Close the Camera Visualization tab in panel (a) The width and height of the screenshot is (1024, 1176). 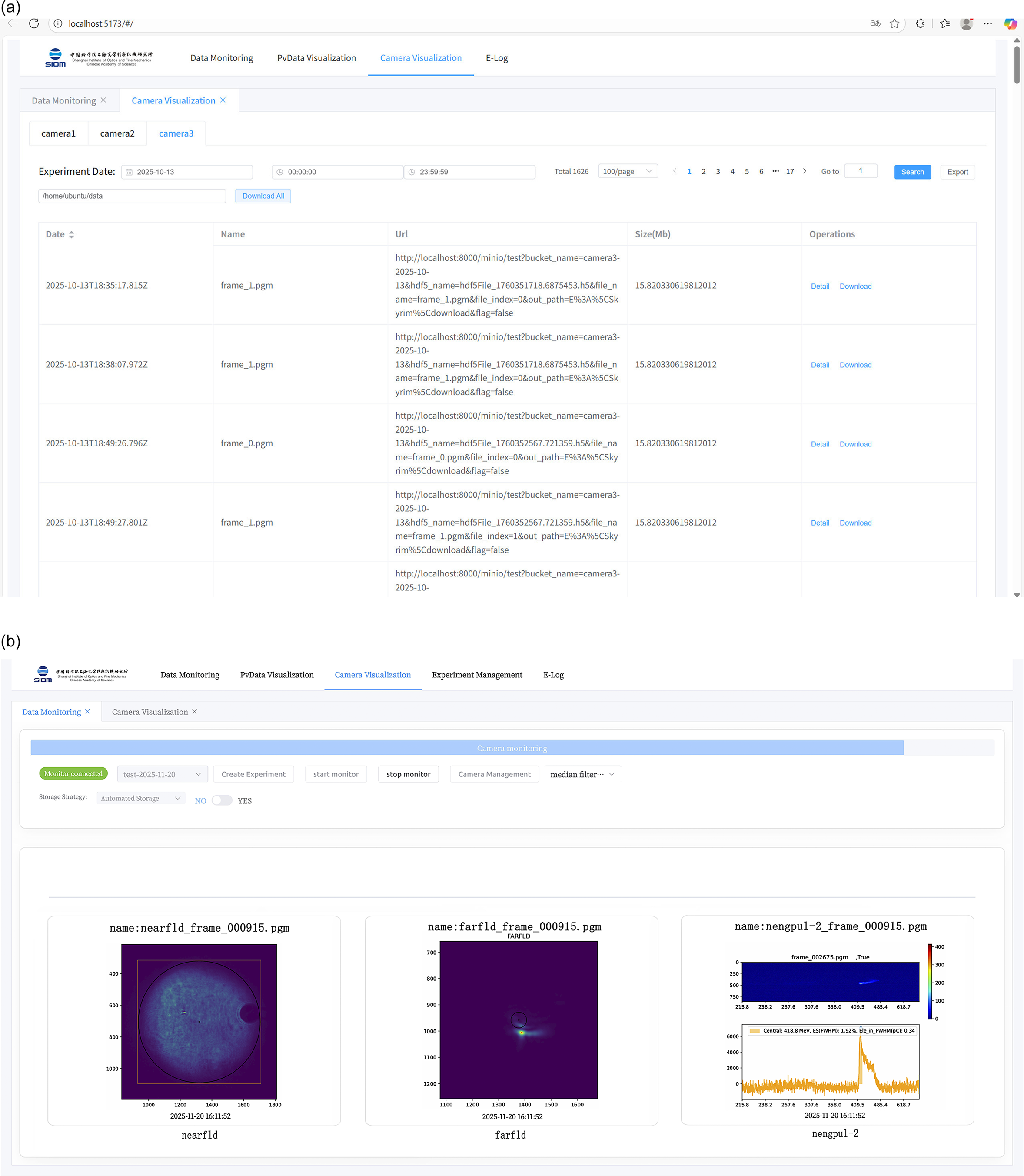point(223,100)
